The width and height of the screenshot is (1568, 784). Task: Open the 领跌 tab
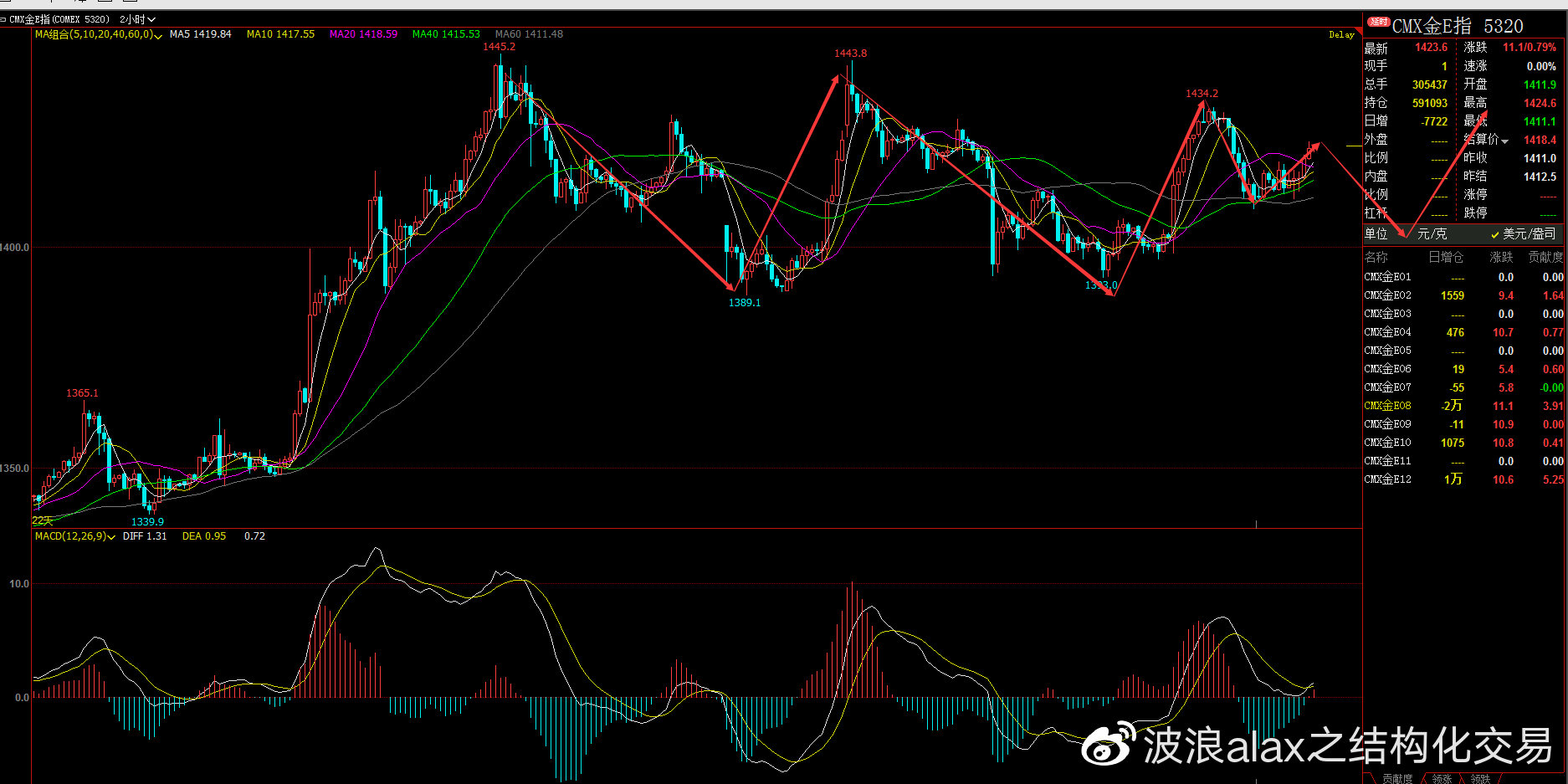pos(1480,778)
